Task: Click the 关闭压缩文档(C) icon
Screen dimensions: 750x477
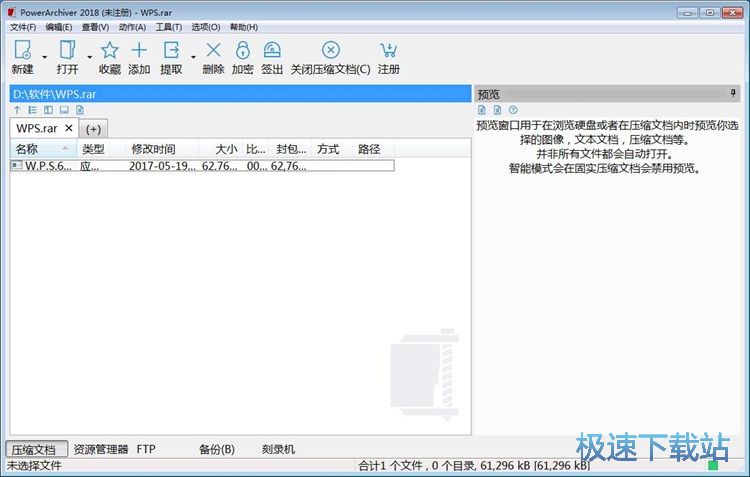Action: [331, 50]
